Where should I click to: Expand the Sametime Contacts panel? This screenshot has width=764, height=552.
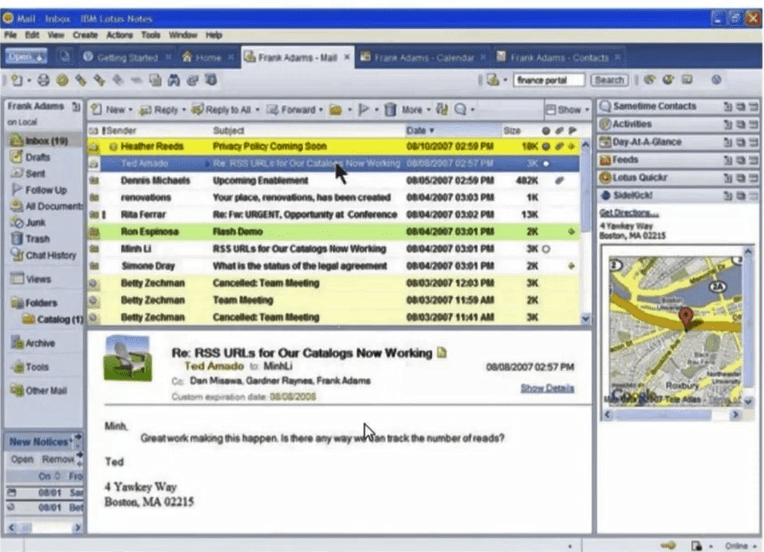click(653, 106)
